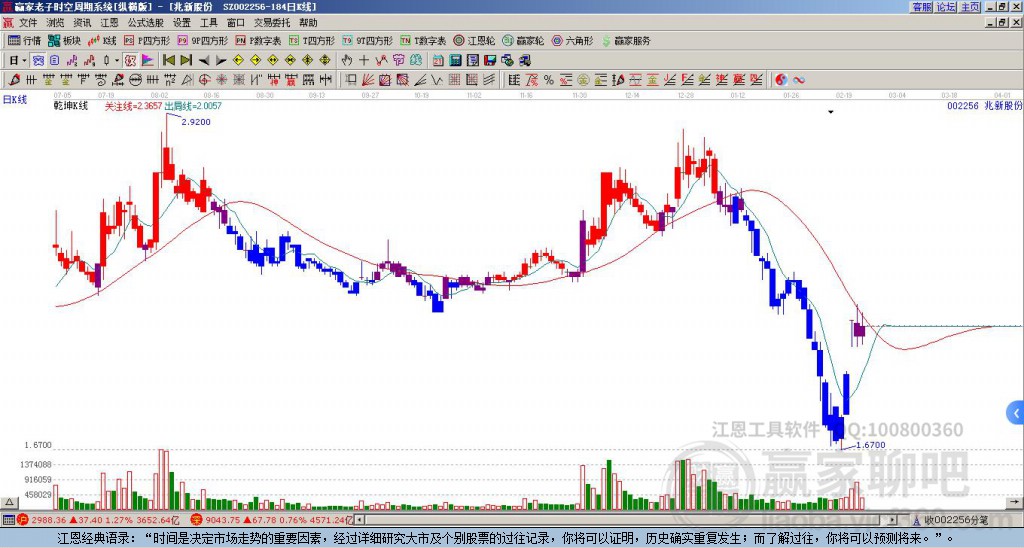This screenshot has height=548, width=1024.
Task: Click the 002256 兆新股份 stock label
Action: tap(985, 106)
